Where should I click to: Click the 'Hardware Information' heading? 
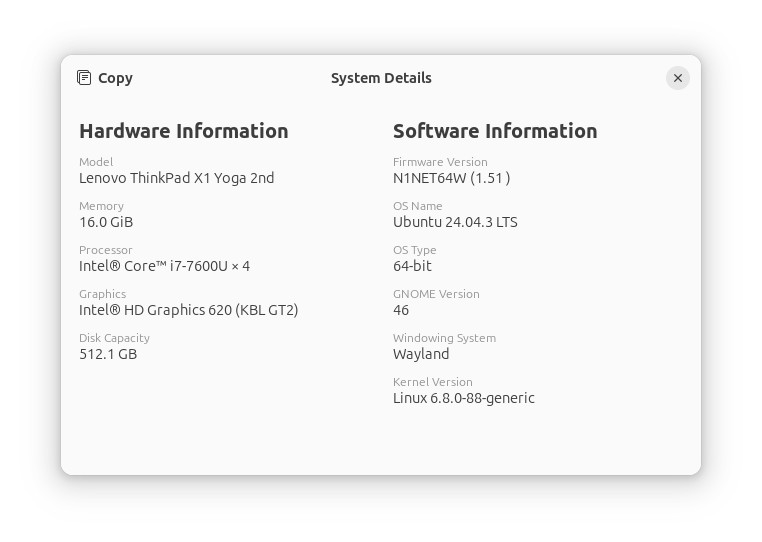click(184, 131)
